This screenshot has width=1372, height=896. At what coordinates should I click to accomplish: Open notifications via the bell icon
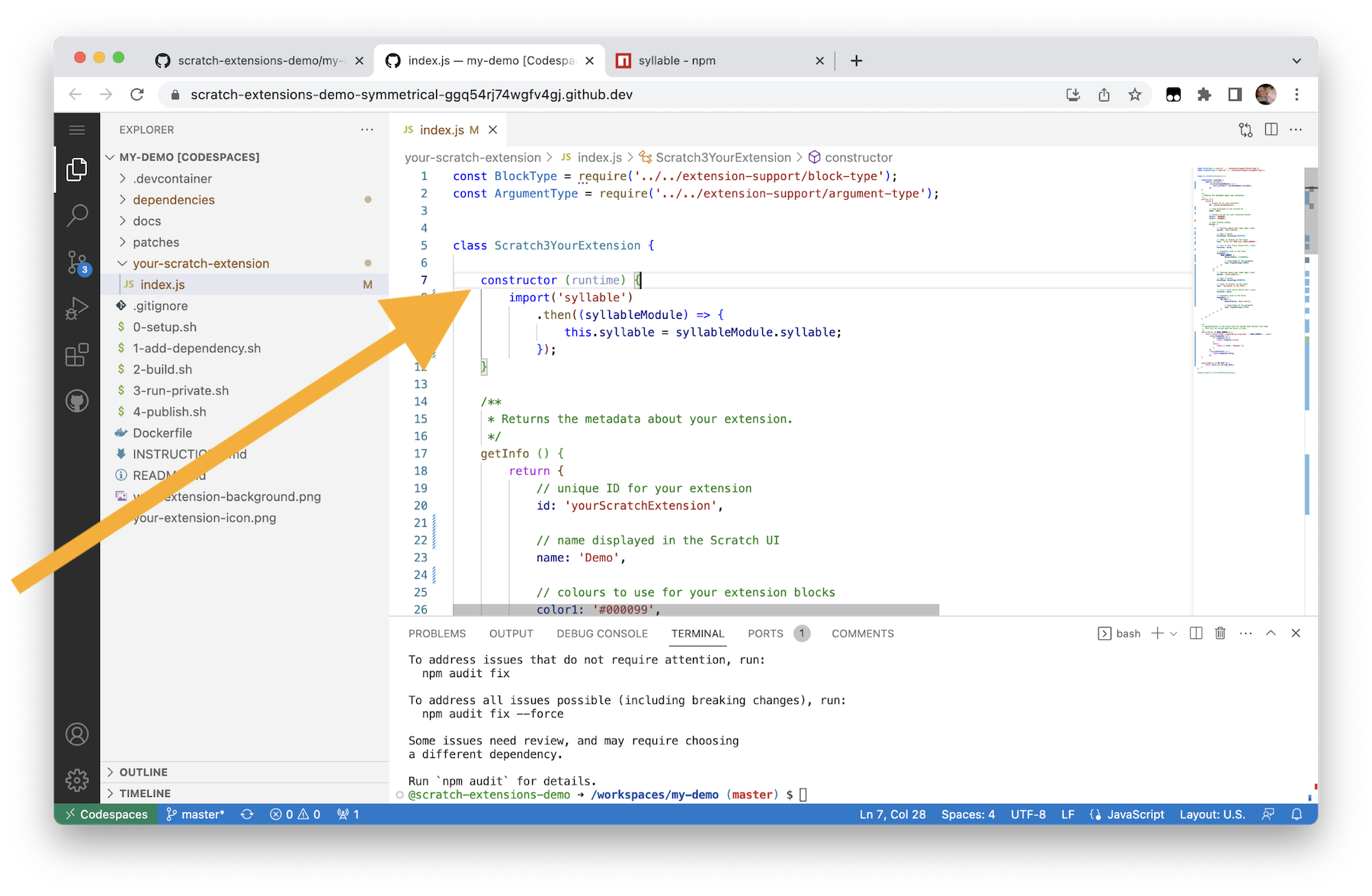(1297, 814)
